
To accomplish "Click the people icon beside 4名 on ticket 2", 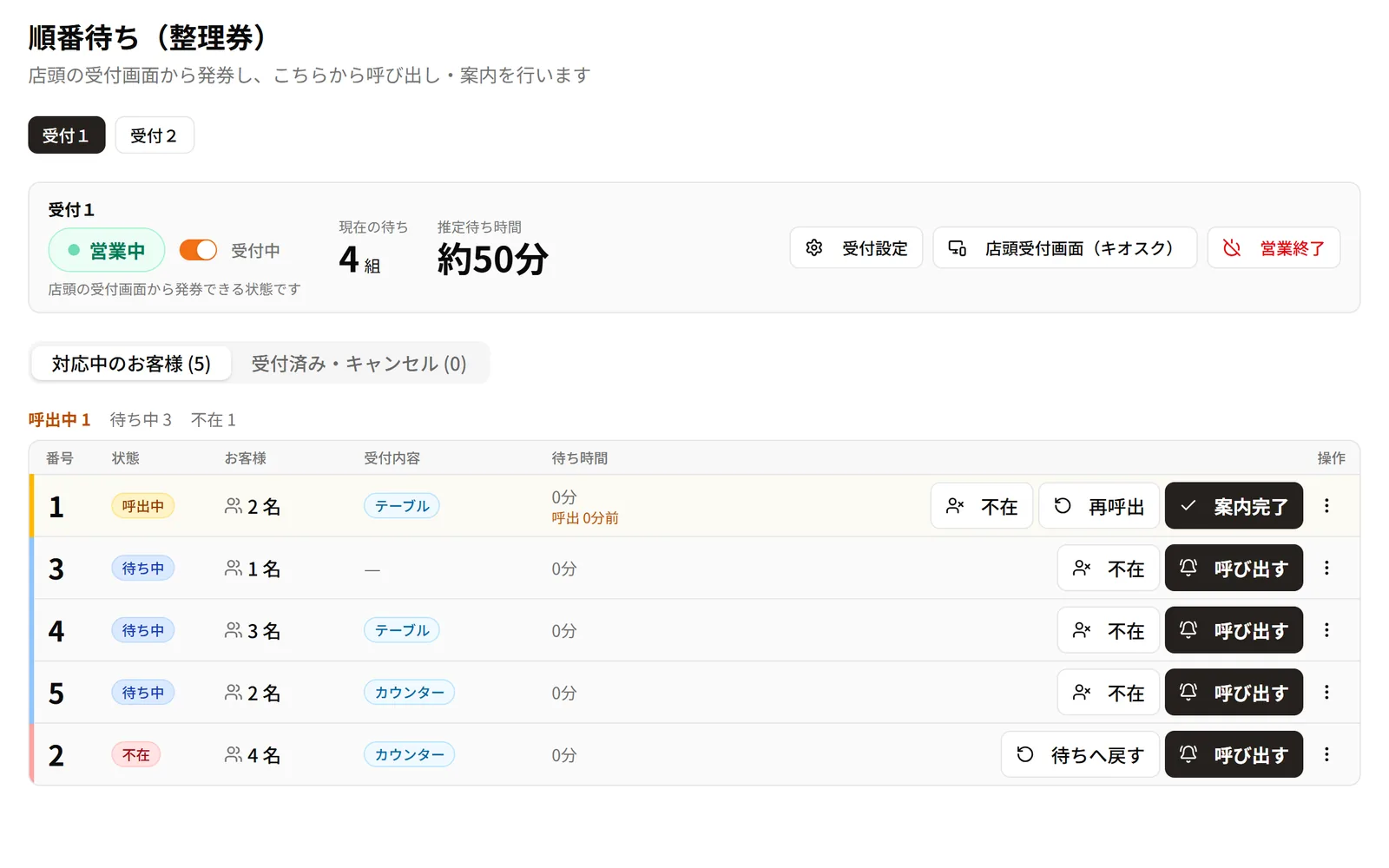I will pos(233,755).
